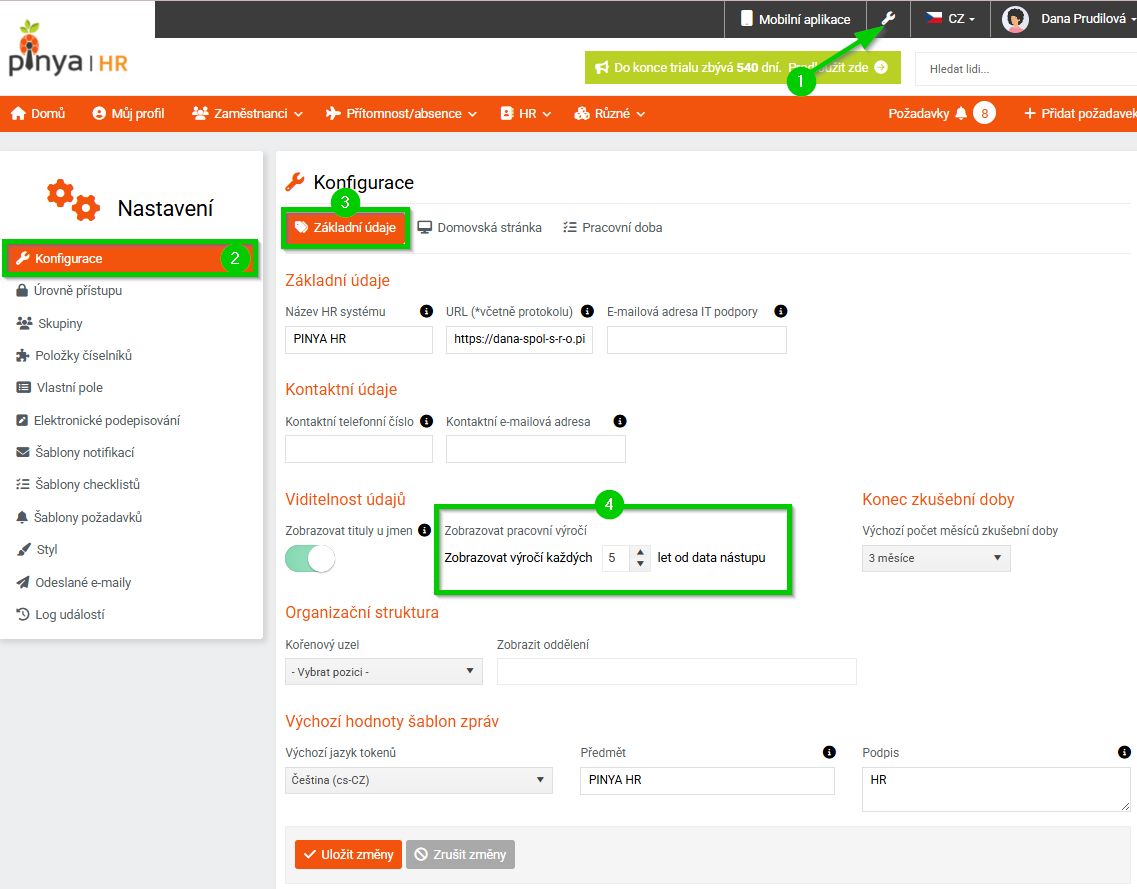1137x889 pixels.
Task: Go to Můj profil
Action: (128, 113)
